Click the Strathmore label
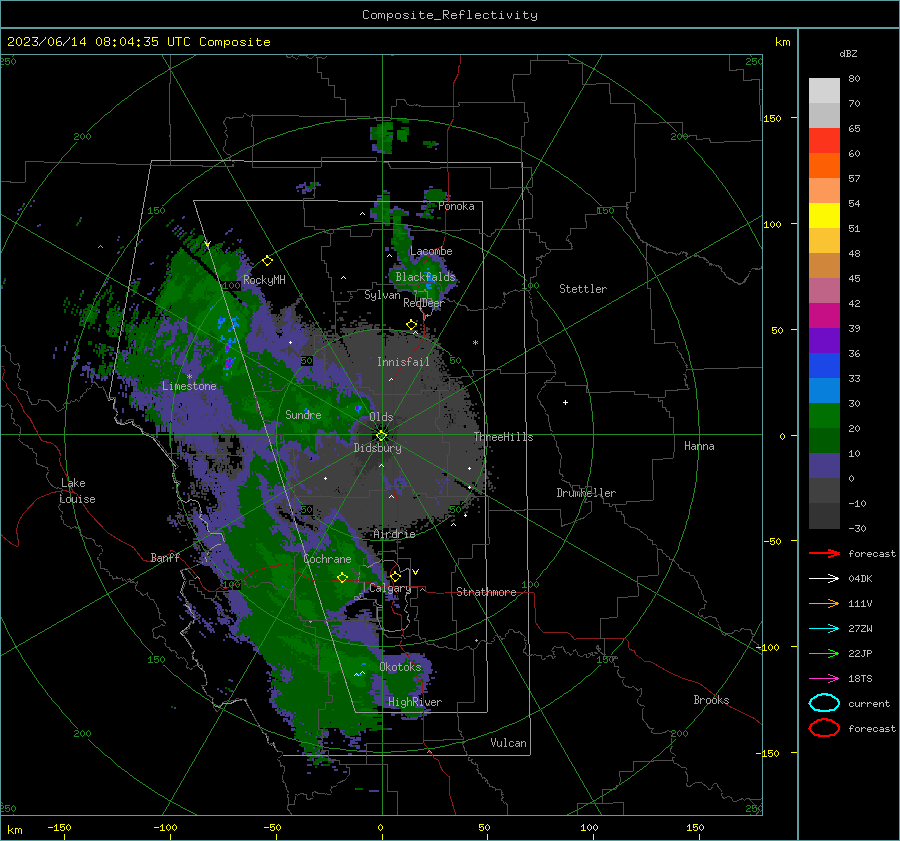The width and height of the screenshot is (900, 841). point(486,592)
